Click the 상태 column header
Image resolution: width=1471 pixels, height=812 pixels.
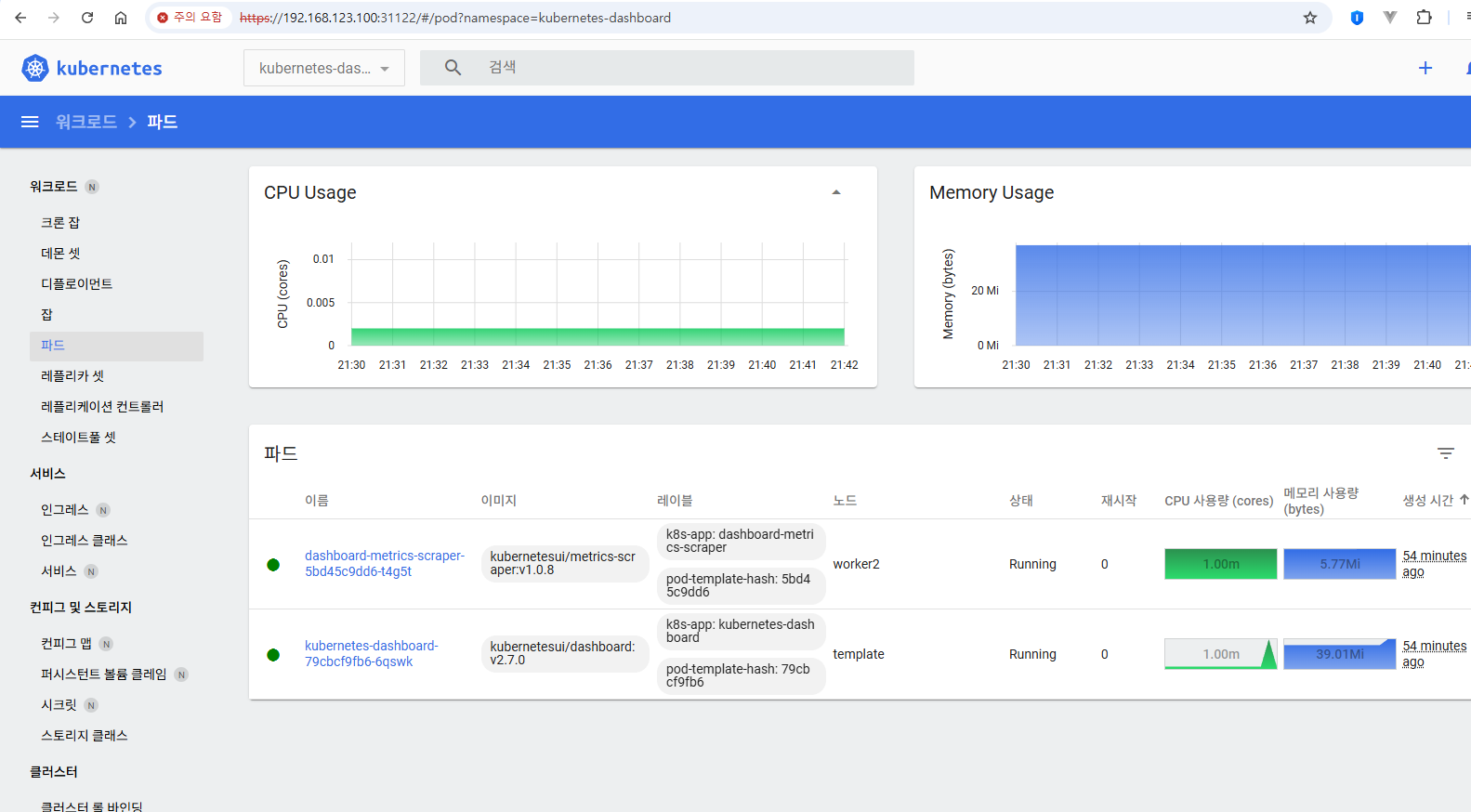pos(1021,501)
